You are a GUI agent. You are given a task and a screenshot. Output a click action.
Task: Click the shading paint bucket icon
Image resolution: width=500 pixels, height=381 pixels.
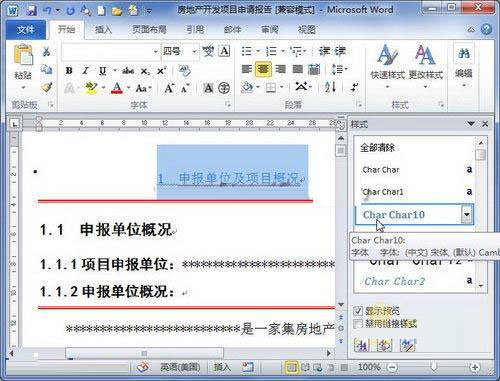pyautogui.click(x=248, y=88)
